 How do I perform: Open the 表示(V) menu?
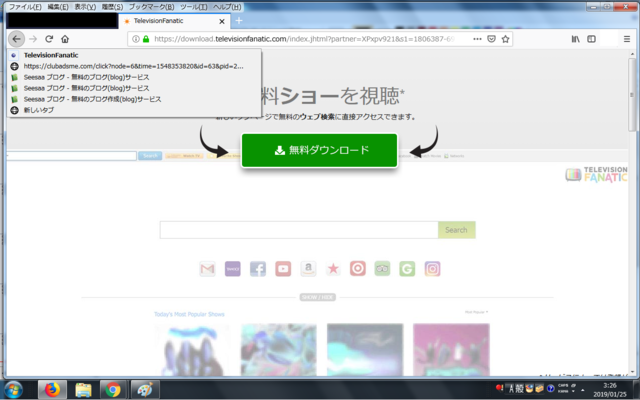pos(85,7)
